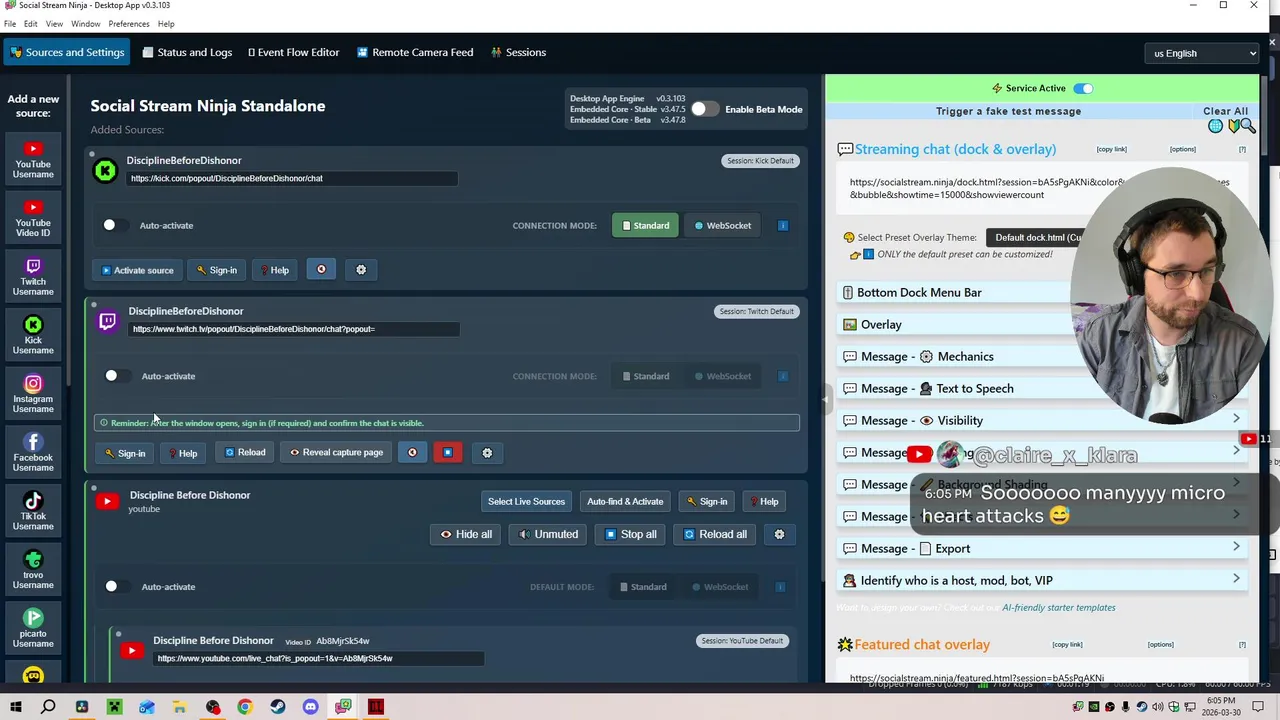Toggle the Unmuted button for YouTube sources
Image resolution: width=1280 pixels, height=720 pixels.
[x=548, y=534]
